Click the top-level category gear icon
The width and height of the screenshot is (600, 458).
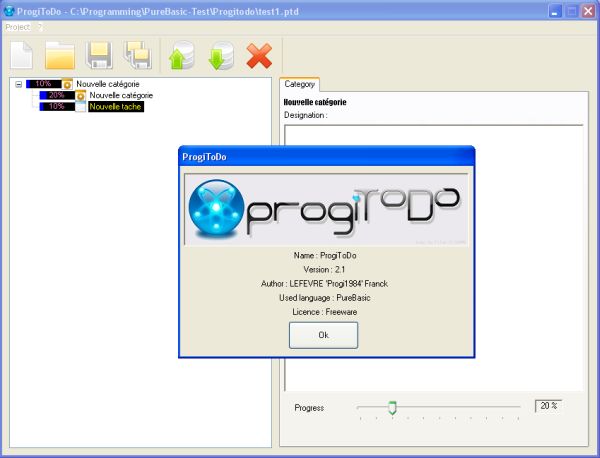pos(67,84)
